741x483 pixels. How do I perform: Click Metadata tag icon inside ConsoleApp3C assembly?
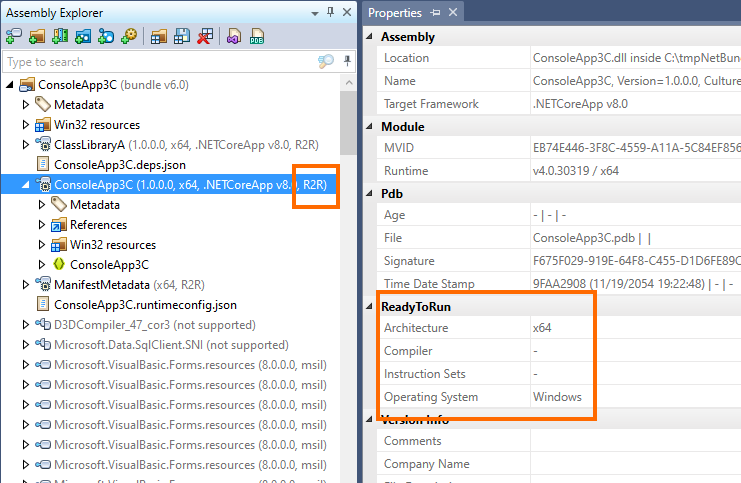[x=59, y=205]
